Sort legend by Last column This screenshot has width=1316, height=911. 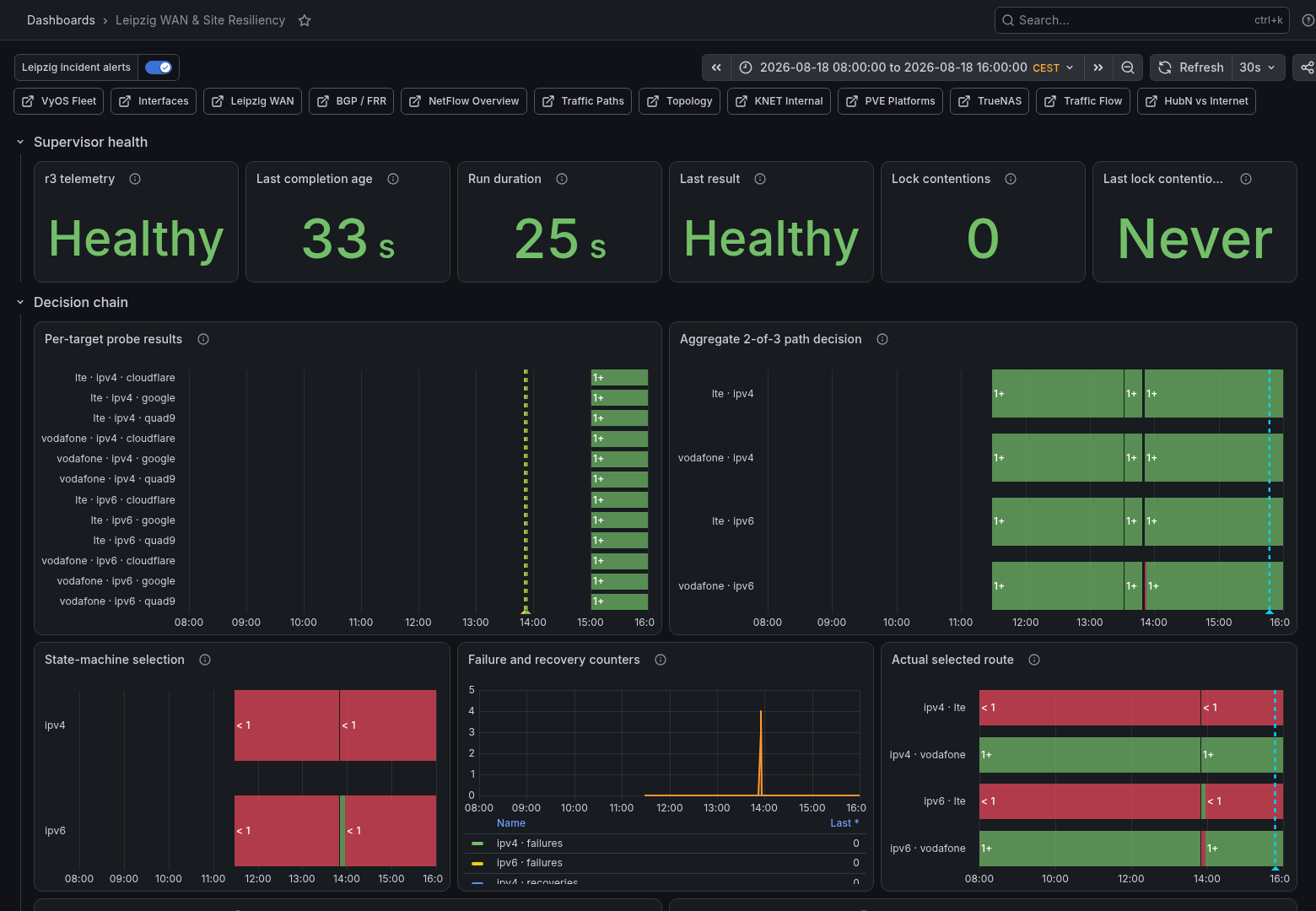click(844, 823)
